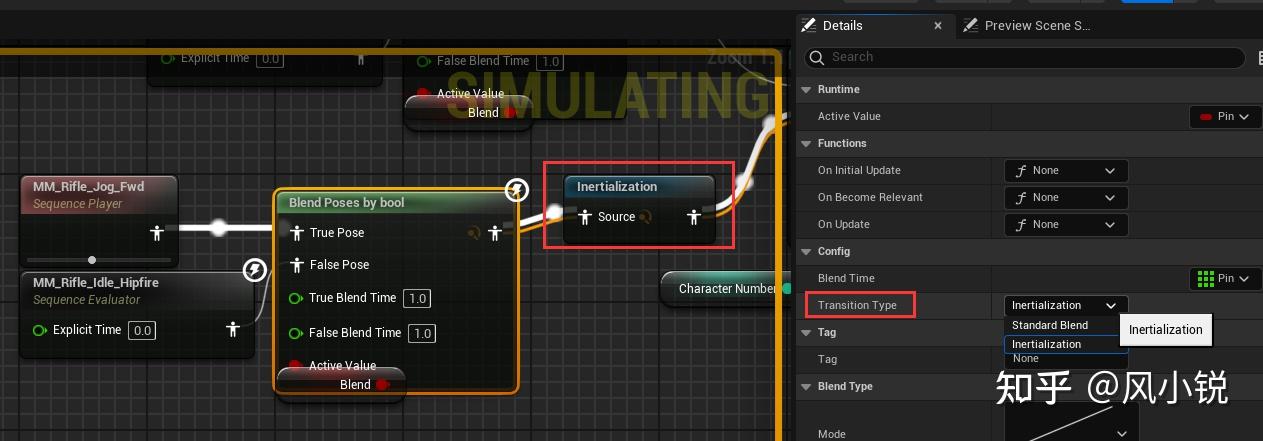Collapse the Config section

click(x=806, y=251)
